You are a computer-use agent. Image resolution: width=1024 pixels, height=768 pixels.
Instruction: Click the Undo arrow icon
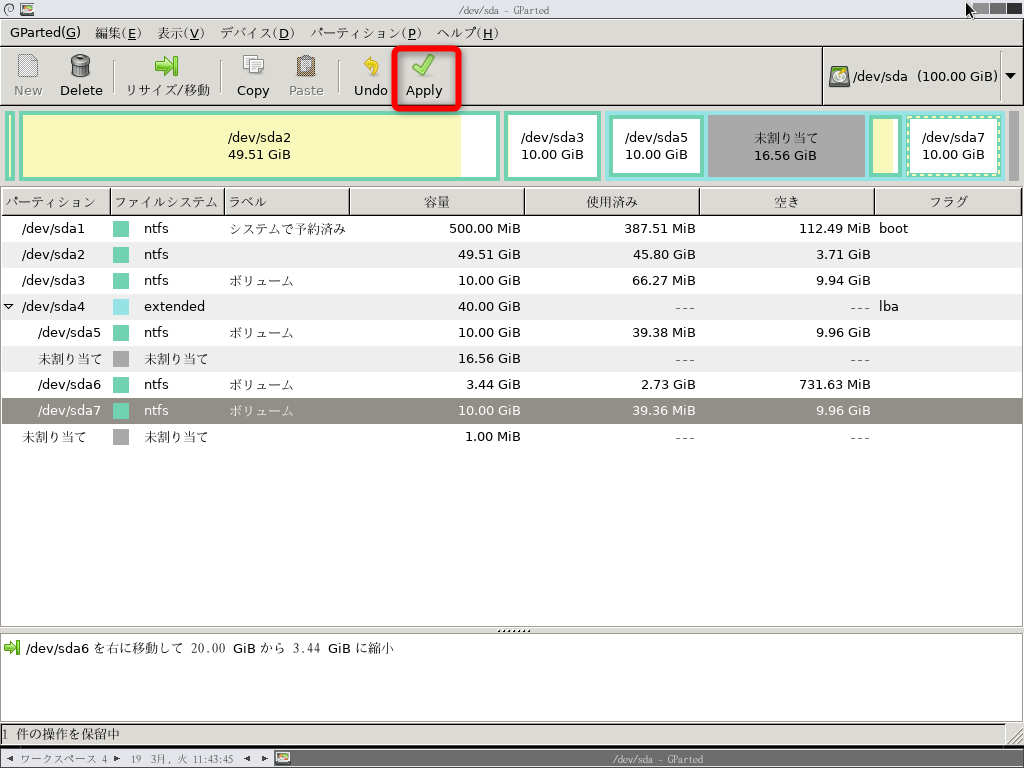(370, 66)
